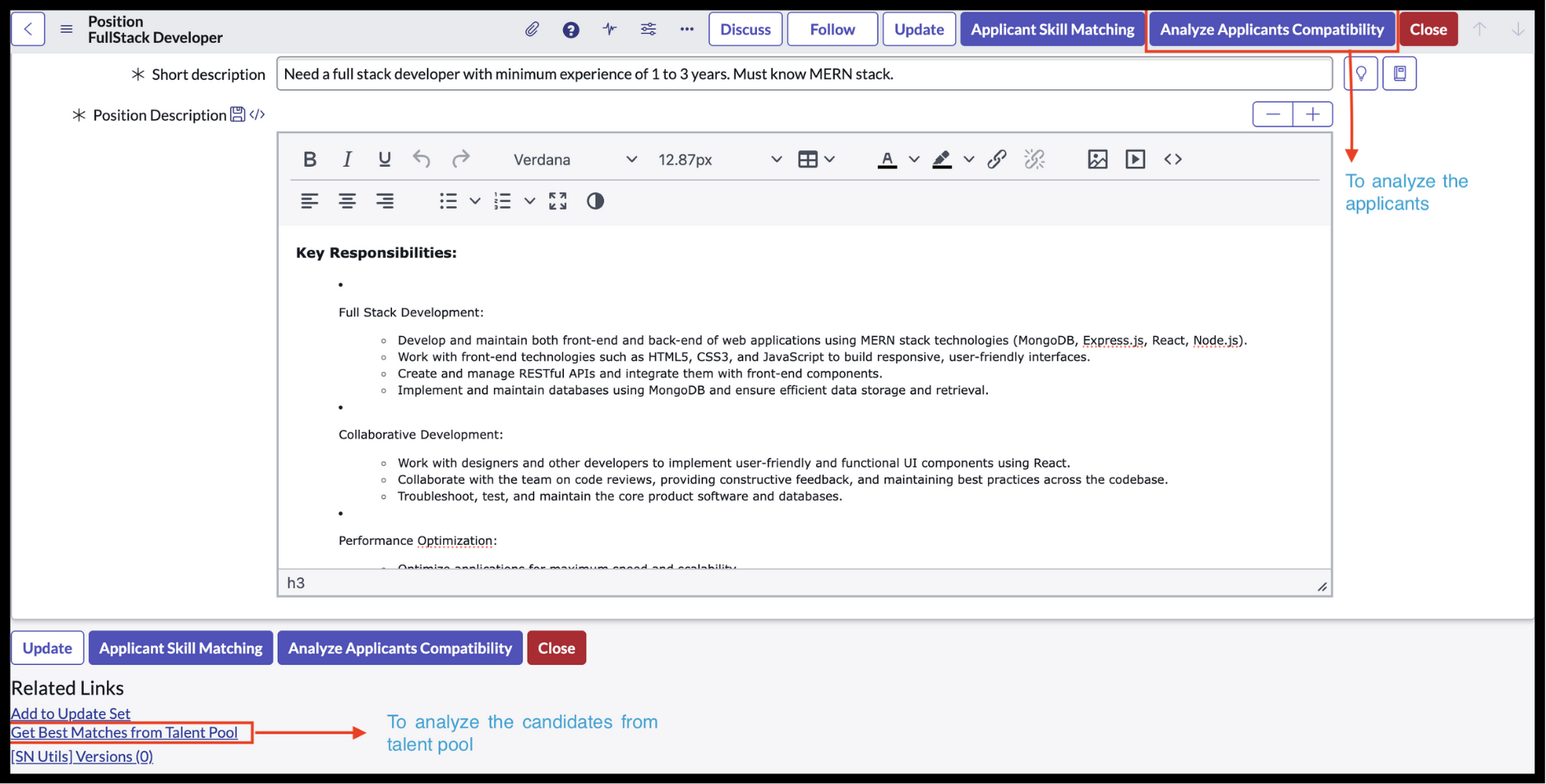Click the h3 element path in status bar
Image resolution: width=1546 pixels, height=784 pixels.
(296, 583)
